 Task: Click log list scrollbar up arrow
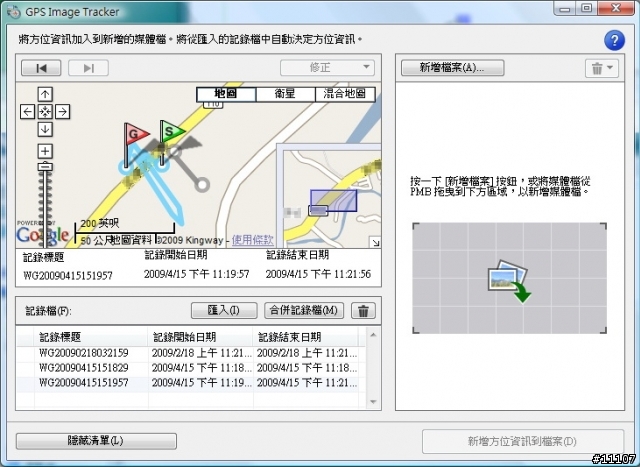373,335
